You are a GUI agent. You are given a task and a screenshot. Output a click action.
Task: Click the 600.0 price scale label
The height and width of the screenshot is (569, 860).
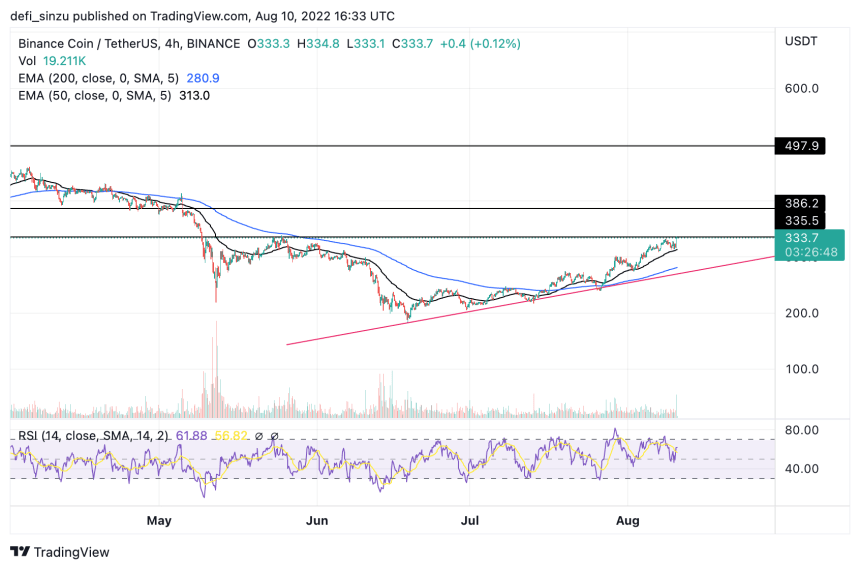pos(801,88)
